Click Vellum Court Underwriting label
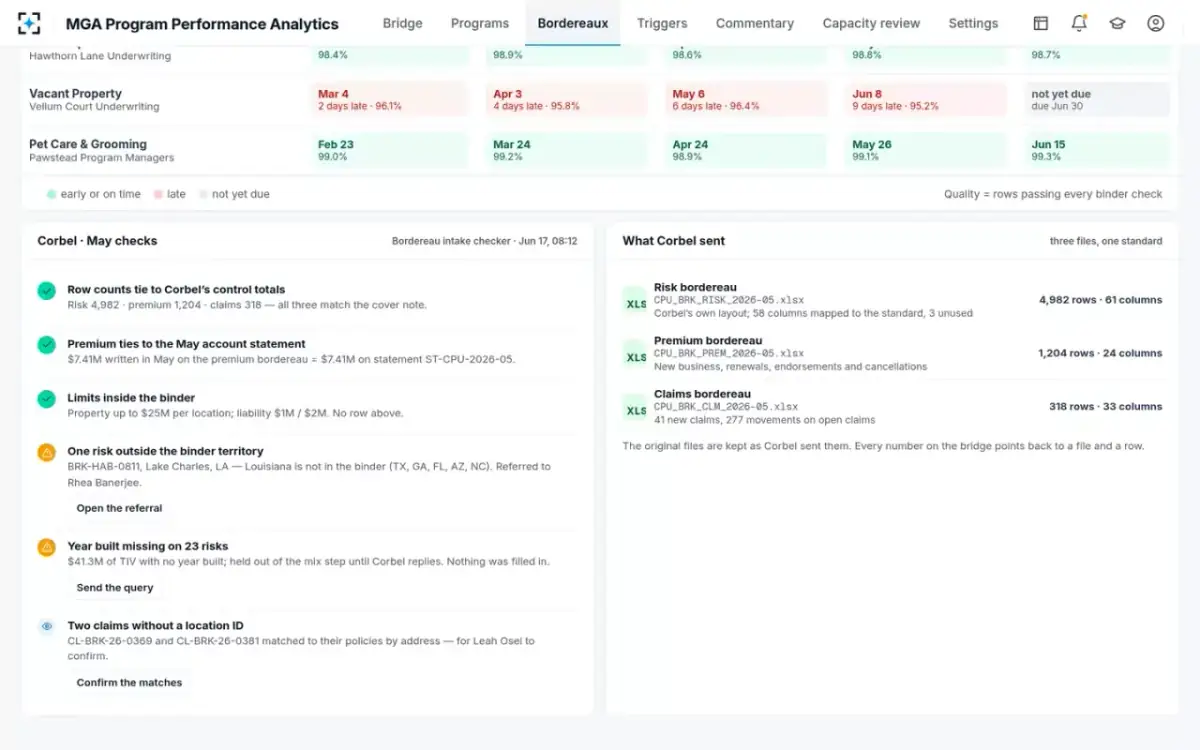1200x750 pixels. tap(94, 107)
